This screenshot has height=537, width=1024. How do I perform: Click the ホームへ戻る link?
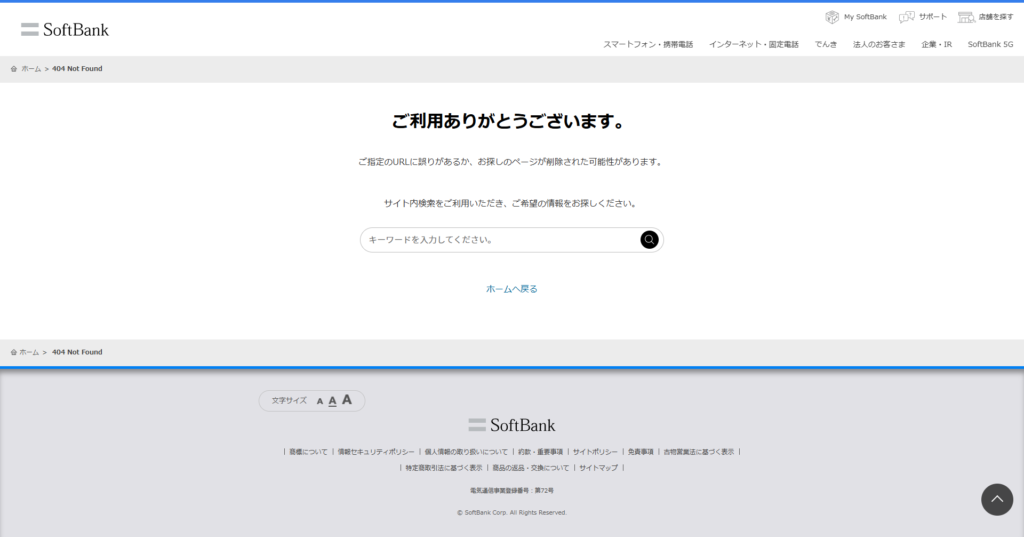[x=512, y=289]
